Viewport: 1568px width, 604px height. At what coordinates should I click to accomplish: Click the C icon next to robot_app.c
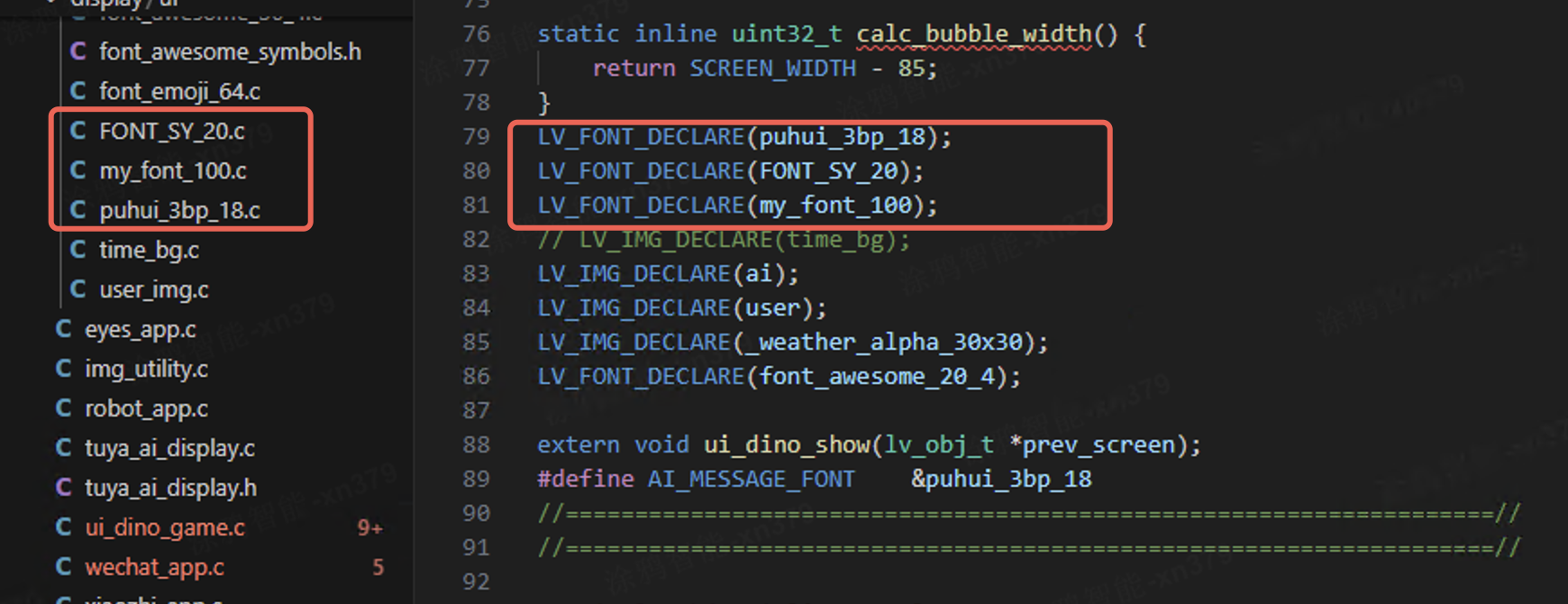[x=64, y=408]
